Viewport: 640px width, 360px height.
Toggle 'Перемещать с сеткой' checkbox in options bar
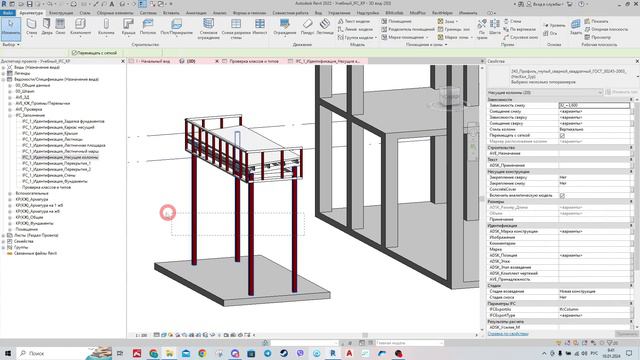(x=74, y=53)
